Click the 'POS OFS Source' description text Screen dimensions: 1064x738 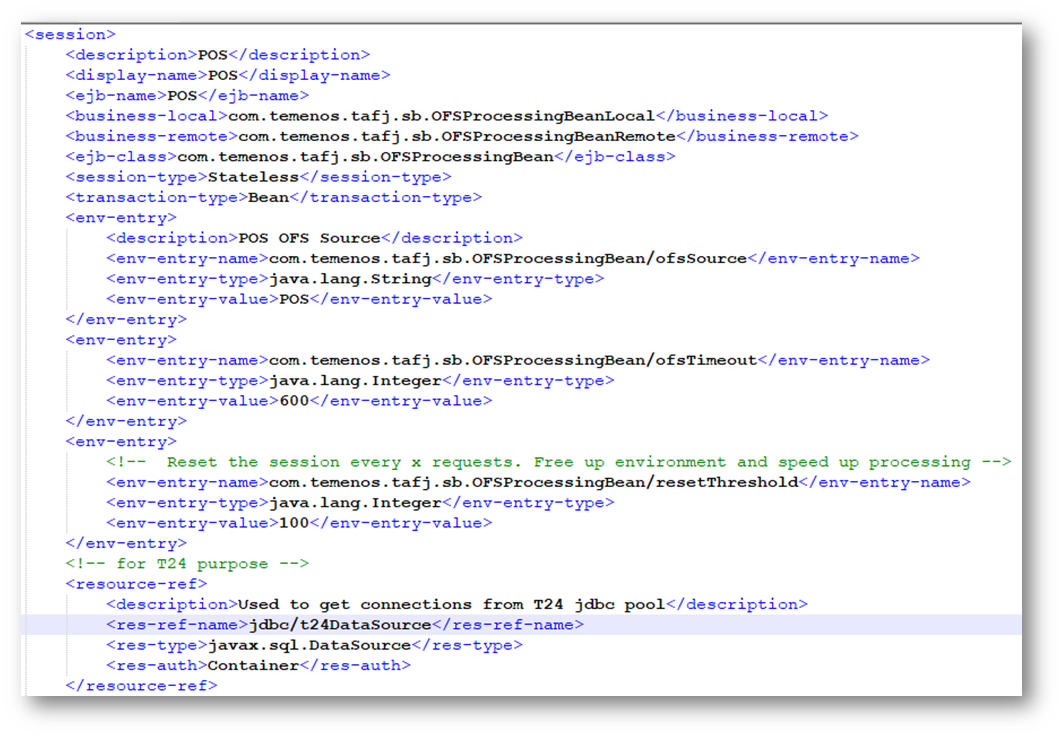coord(309,238)
